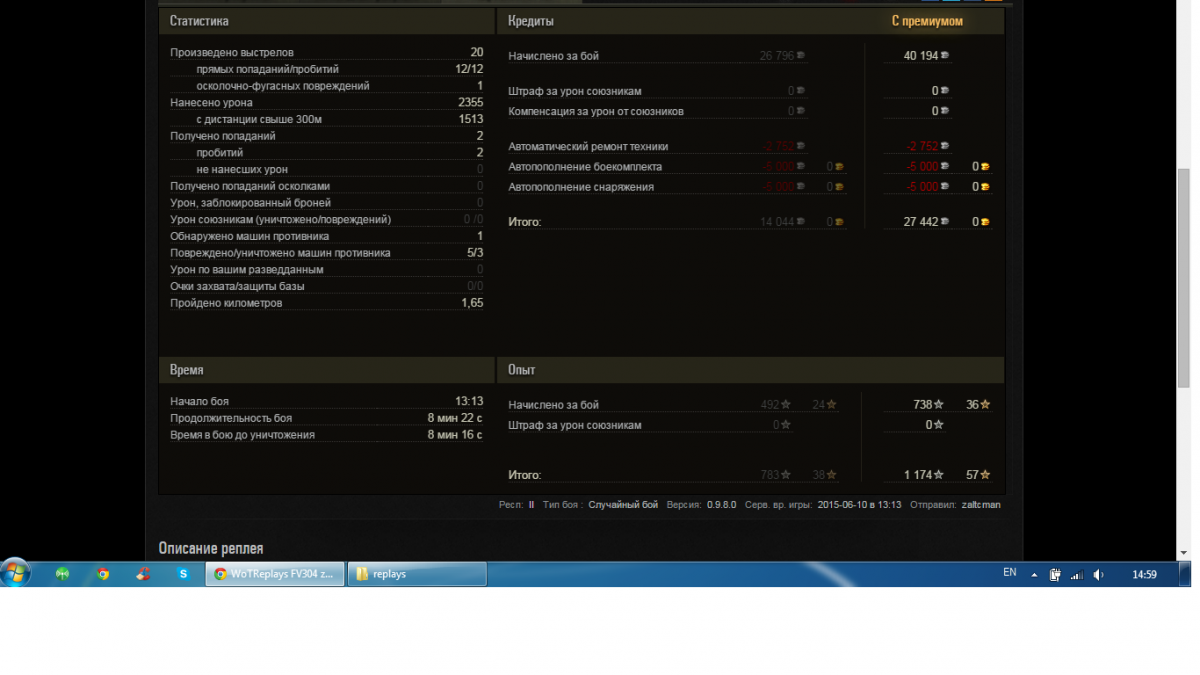Click the Обнаружено машин противника label
Image resolution: width=1200 pixels, height=675 pixels.
(x=250, y=236)
